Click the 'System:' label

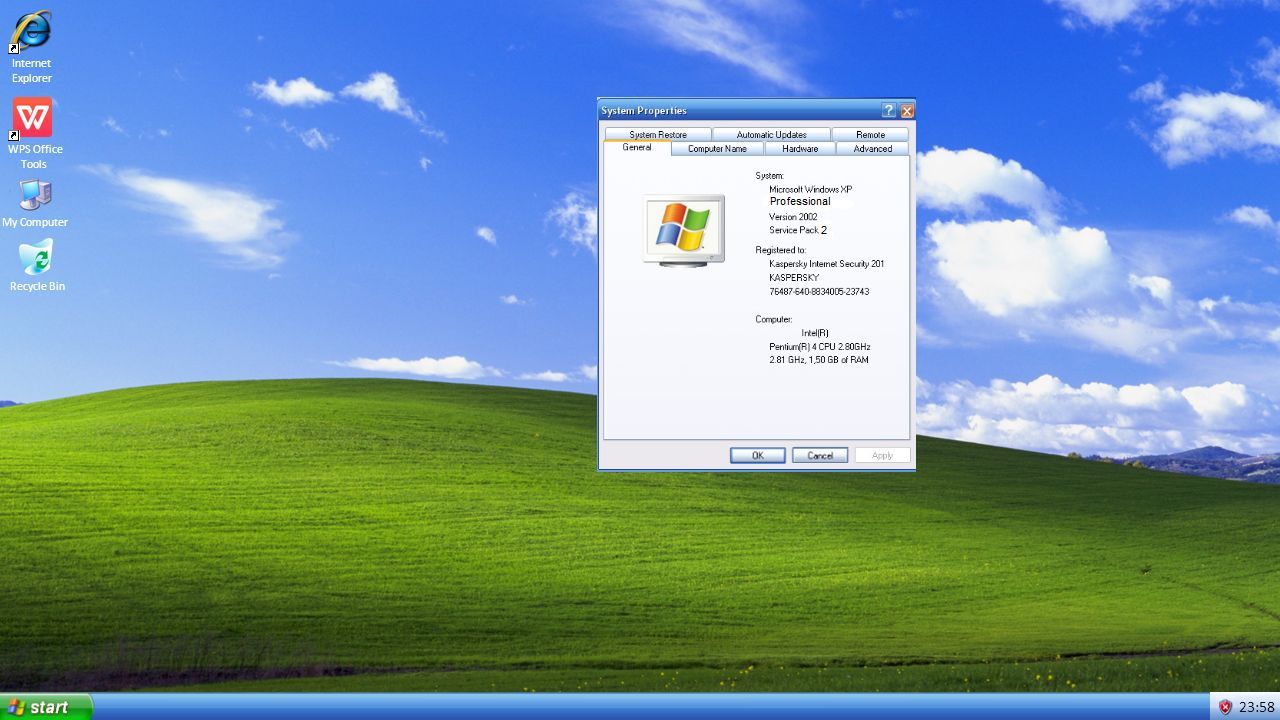[x=769, y=175]
